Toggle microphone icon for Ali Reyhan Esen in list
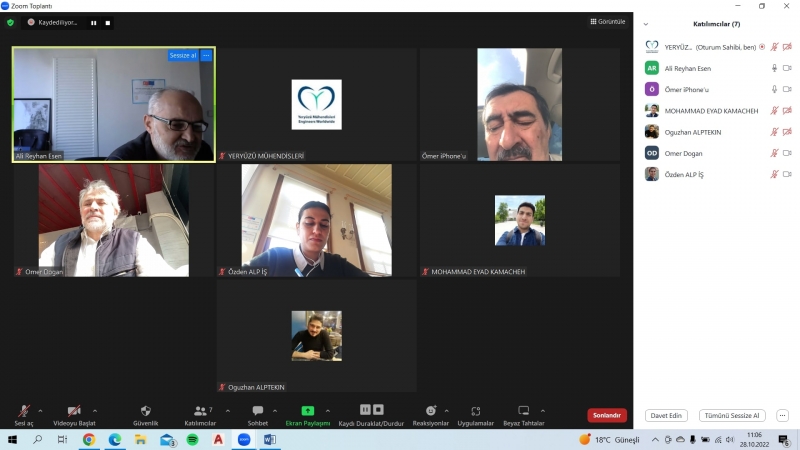The width and height of the screenshot is (800, 450). 774,68
